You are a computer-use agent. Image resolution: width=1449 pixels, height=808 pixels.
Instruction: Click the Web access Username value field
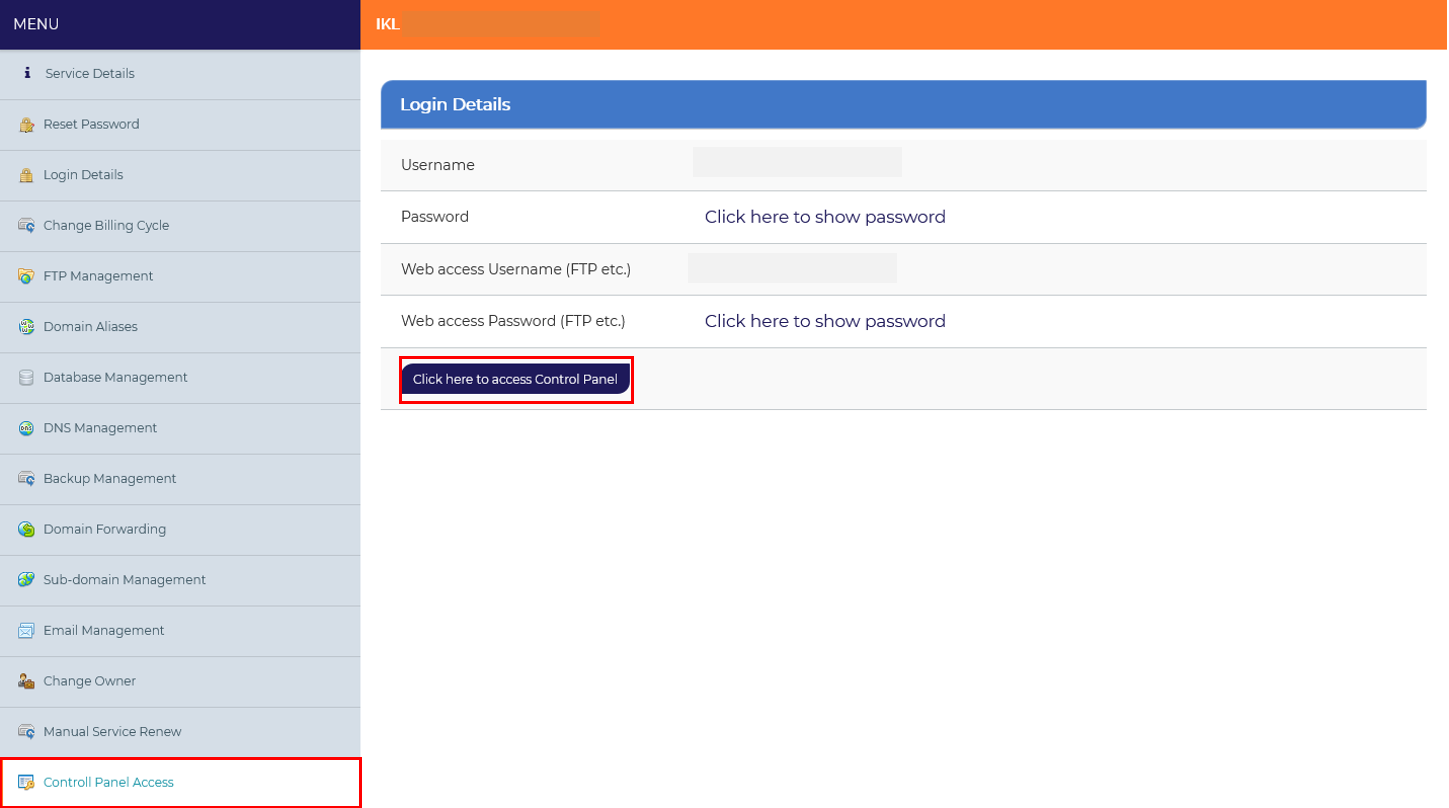tap(792, 268)
